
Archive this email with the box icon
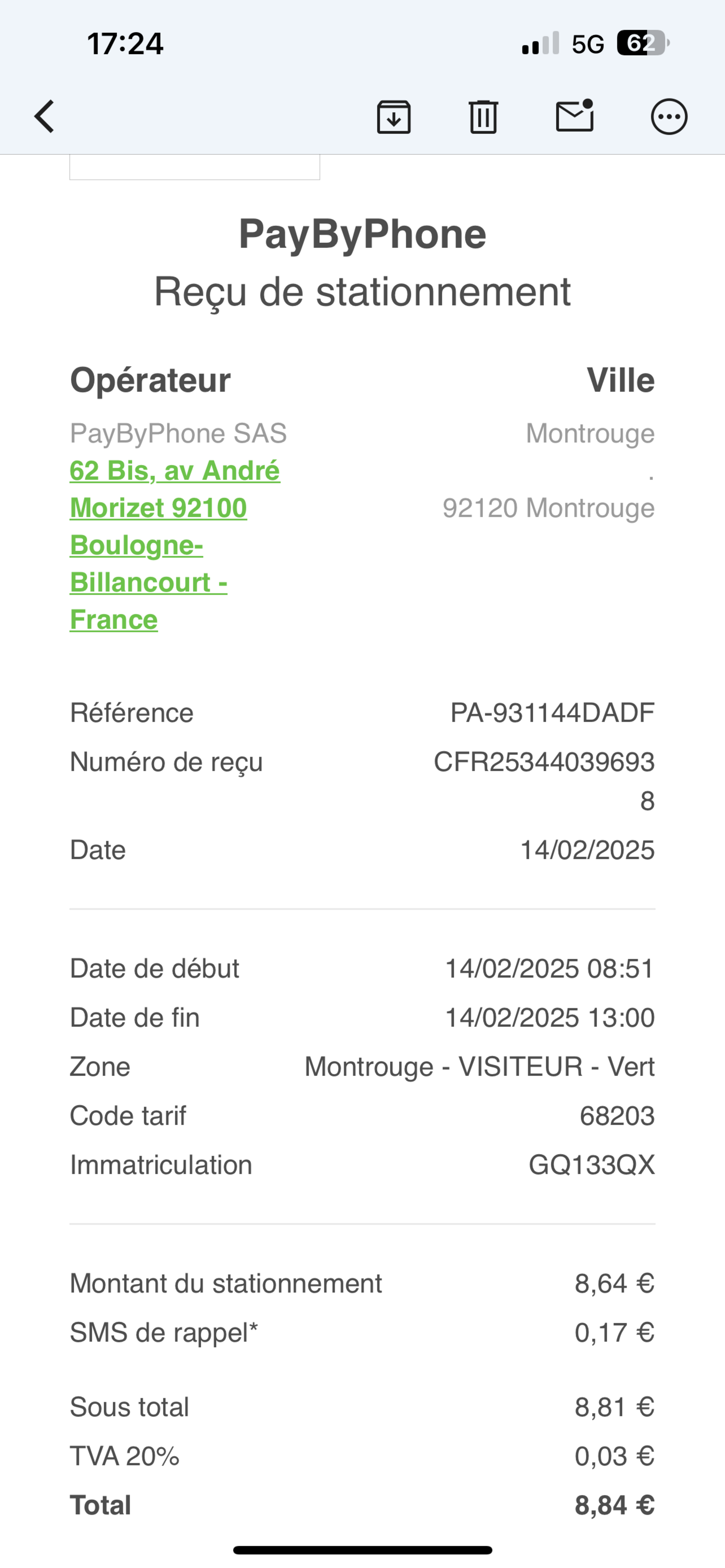[x=394, y=116]
